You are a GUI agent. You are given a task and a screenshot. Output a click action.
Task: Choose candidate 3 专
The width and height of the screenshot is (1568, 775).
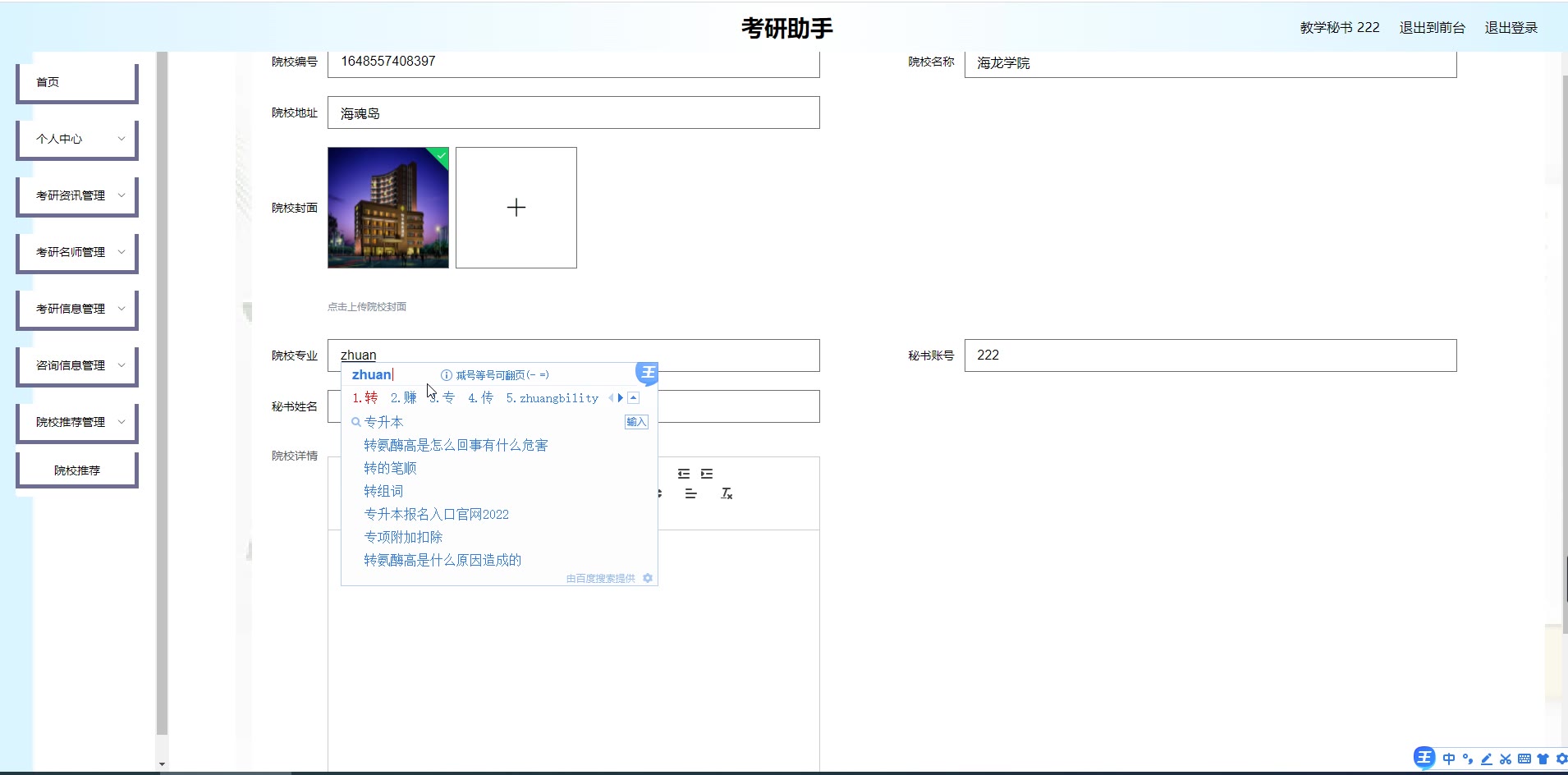click(442, 398)
